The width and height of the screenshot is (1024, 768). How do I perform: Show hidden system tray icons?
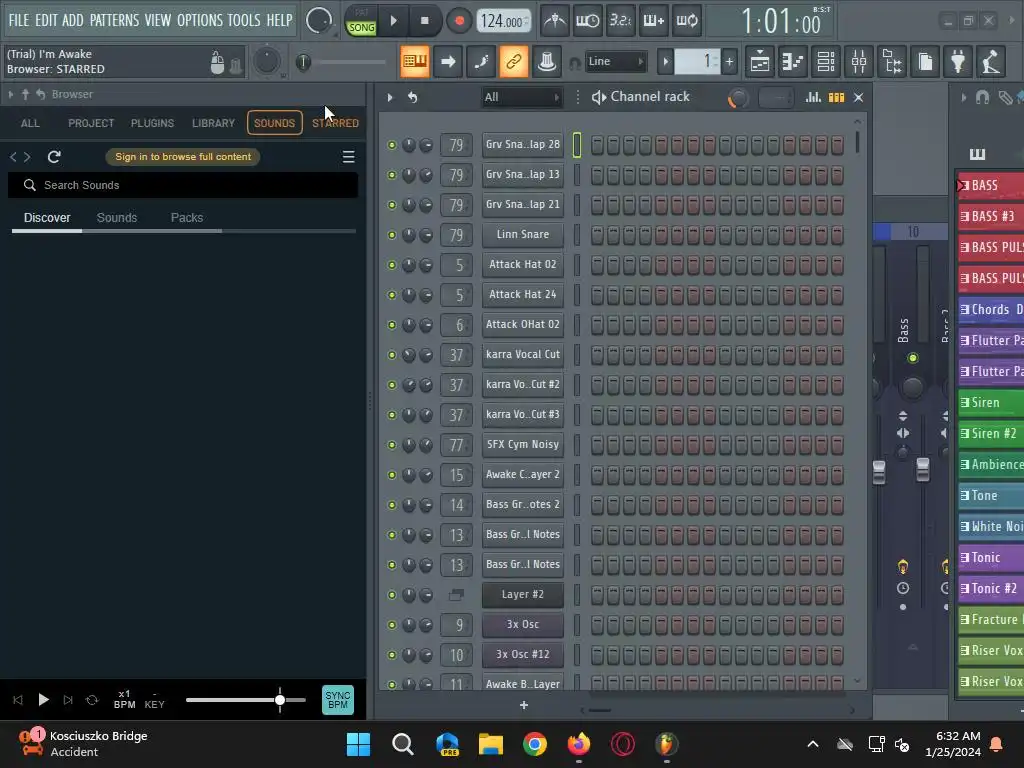click(x=813, y=744)
